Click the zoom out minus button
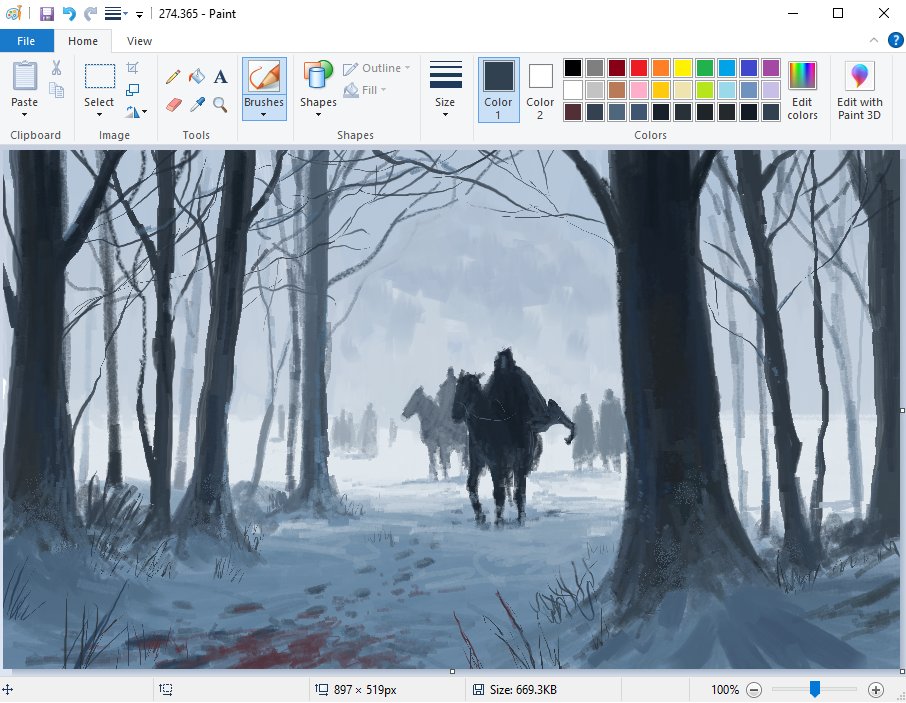The width and height of the screenshot is (906, 703). coord(753,689)
